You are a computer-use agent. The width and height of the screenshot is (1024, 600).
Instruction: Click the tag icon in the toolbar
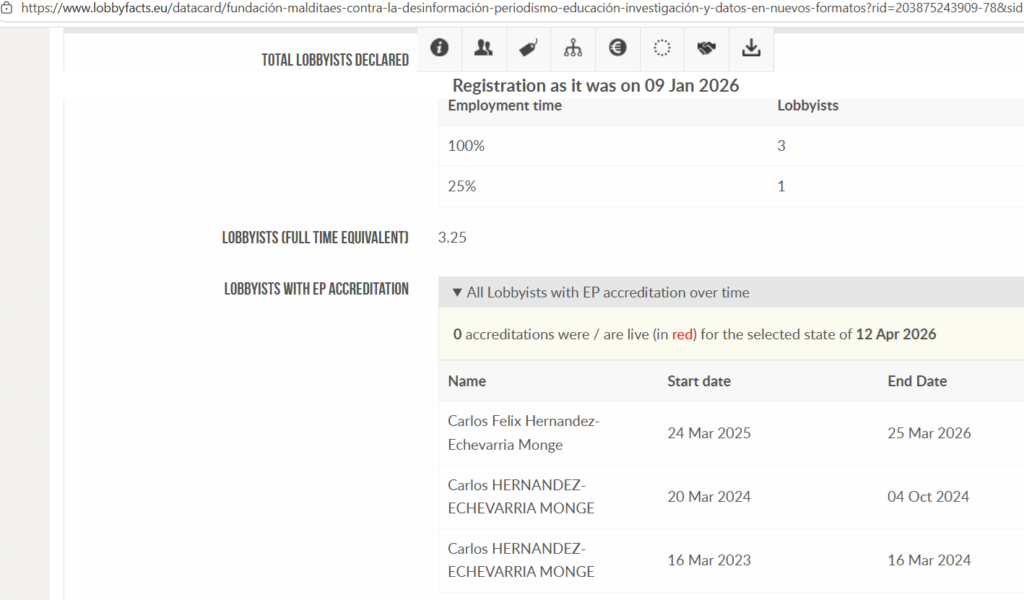tap(528, 48)
